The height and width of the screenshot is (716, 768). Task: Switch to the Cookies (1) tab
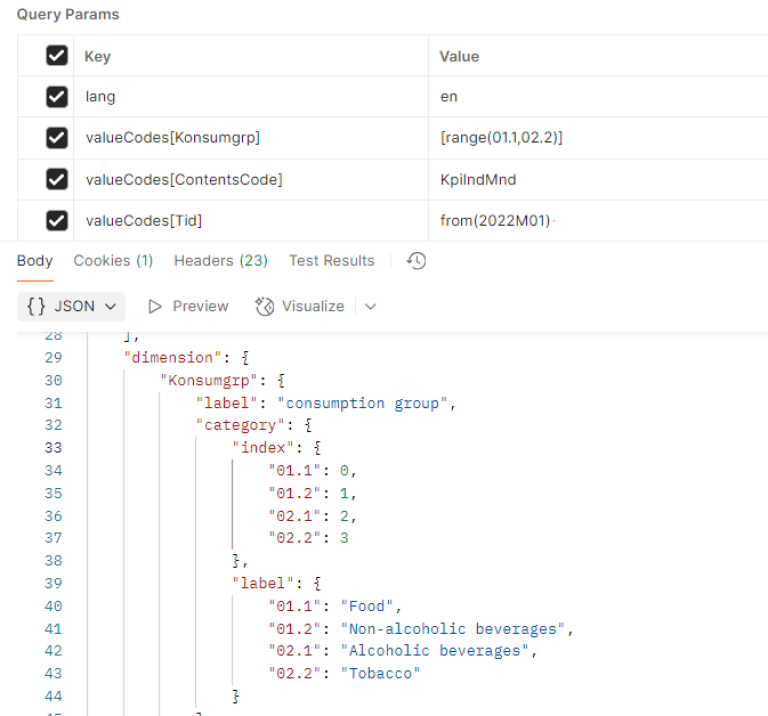113,261
